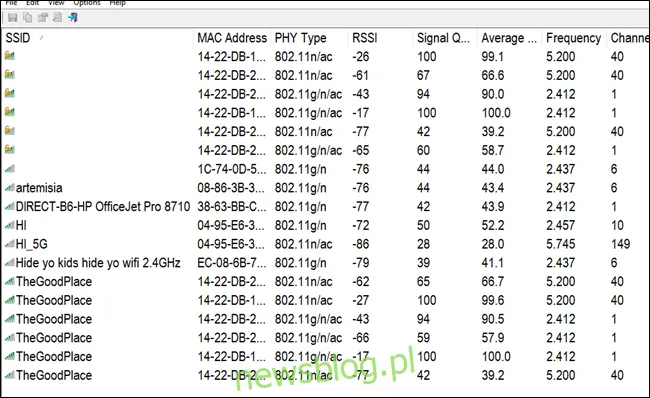Image resolution: width=650 pixels, height=398 pixels.
Task: Click MAC address 08-86-3B-3...
Action: pos(230,188)
